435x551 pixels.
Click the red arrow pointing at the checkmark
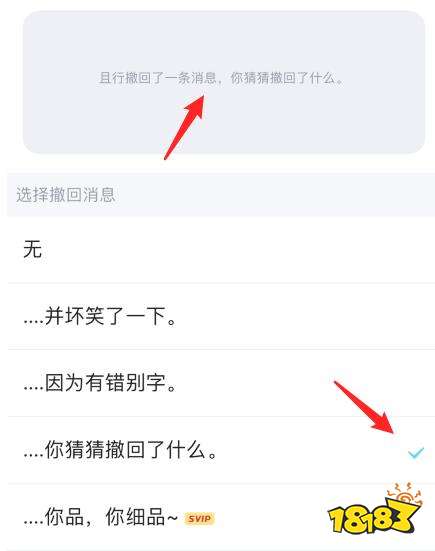click(x=365, y=408)
